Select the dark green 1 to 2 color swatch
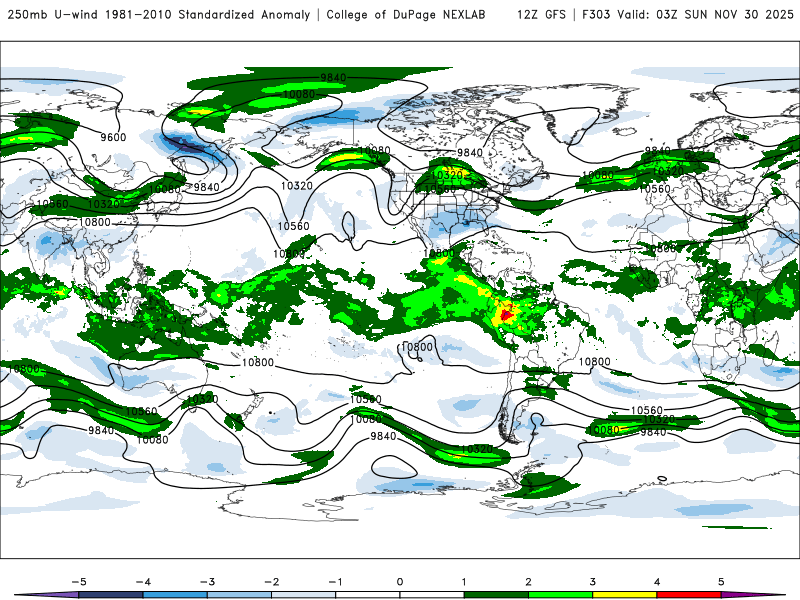Screen dimensions: 800x600 tap(496, 595)
